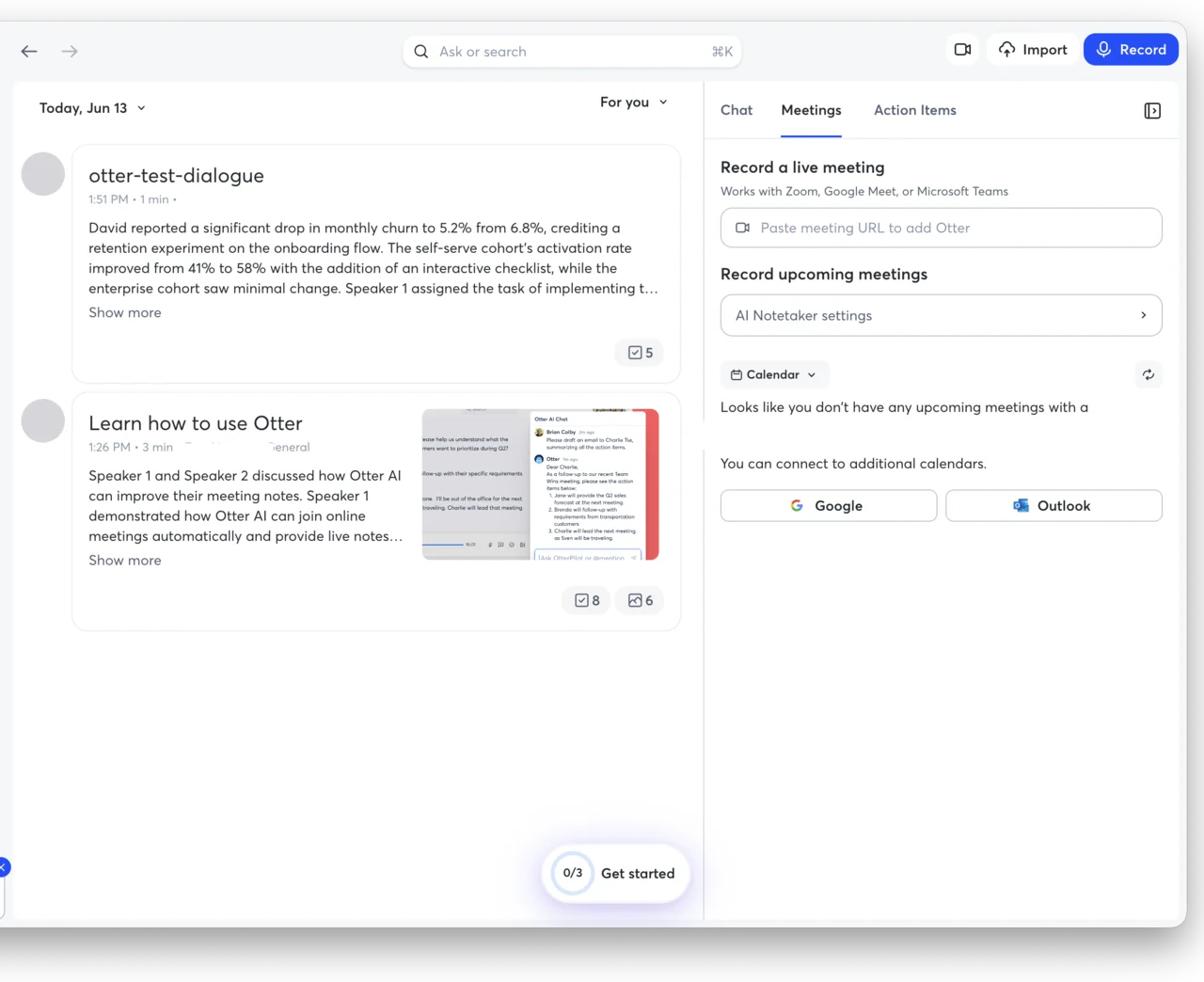
Task: Click the Record upcoming meetings heading
Action: [x=824, y=274]
